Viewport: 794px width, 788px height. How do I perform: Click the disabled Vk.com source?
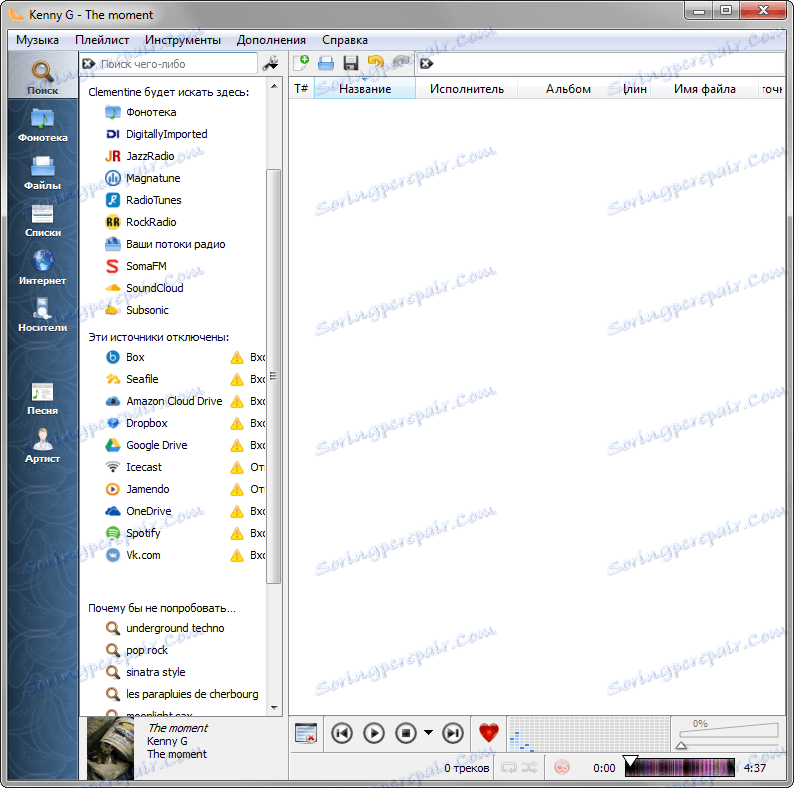point(132,555)
